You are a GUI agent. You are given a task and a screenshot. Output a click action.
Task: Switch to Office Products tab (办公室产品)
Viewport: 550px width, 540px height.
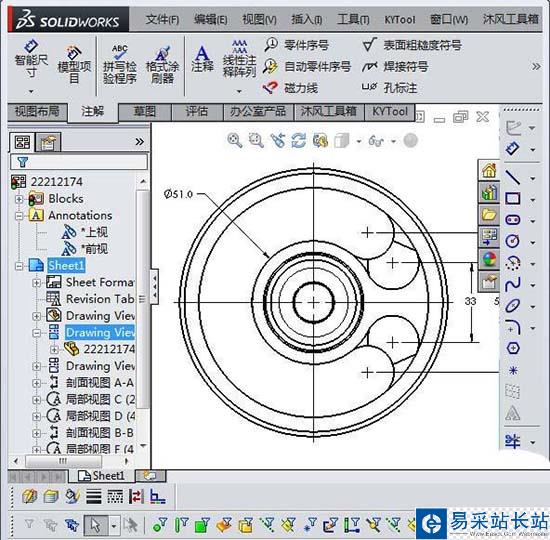click(x=258, y=112)
